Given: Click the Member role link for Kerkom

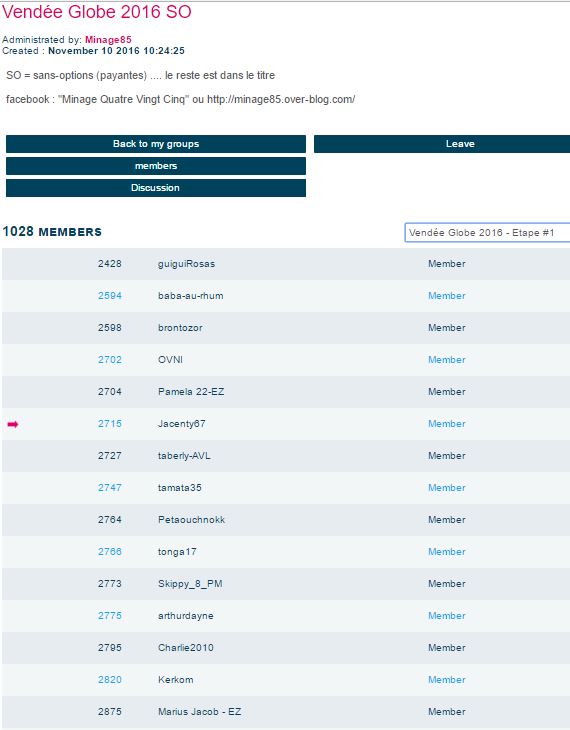Looking at the screenshot, I should coord(447,680).
